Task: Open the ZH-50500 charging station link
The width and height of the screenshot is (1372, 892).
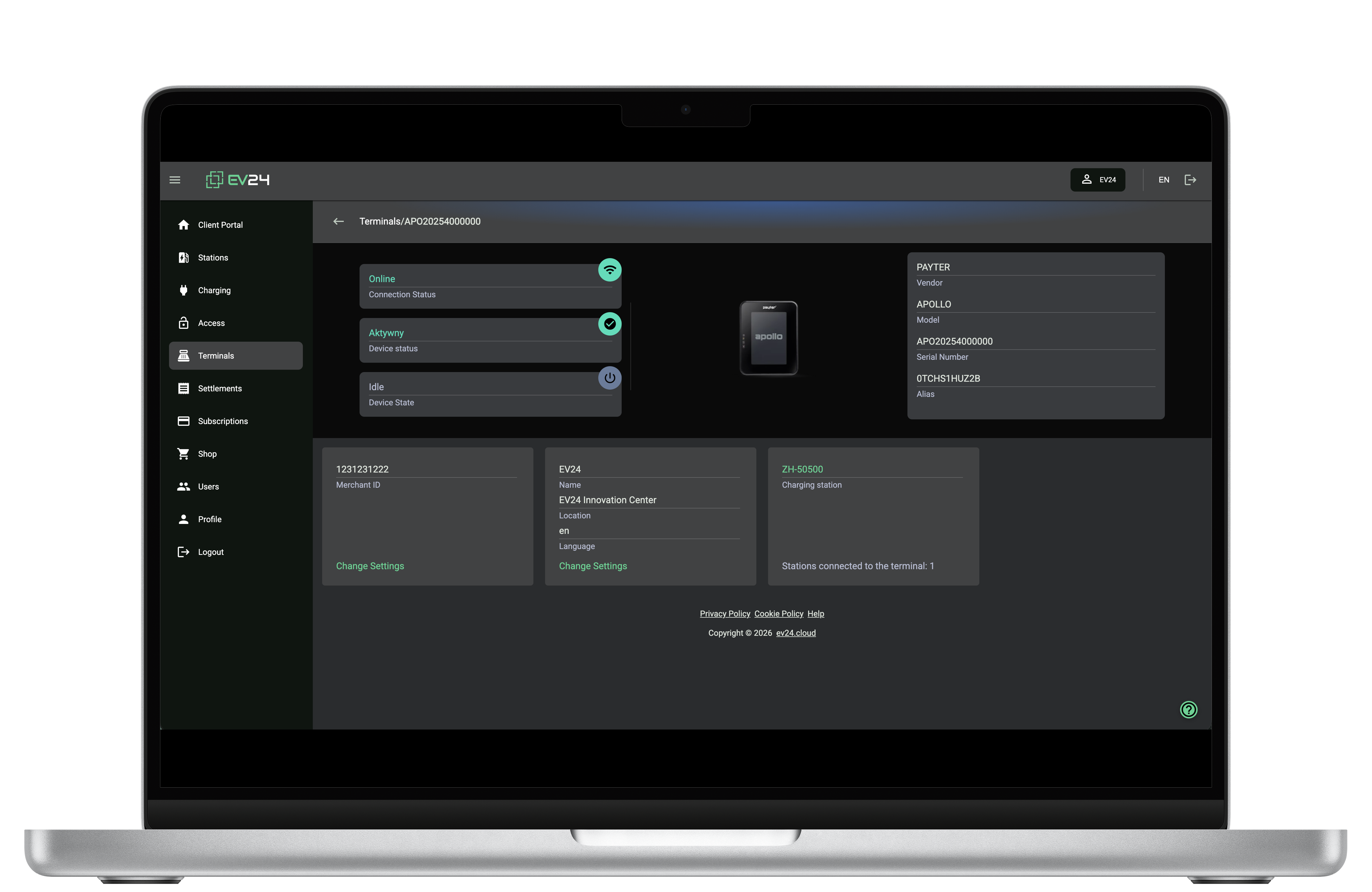Action: (x=802, y=469)
